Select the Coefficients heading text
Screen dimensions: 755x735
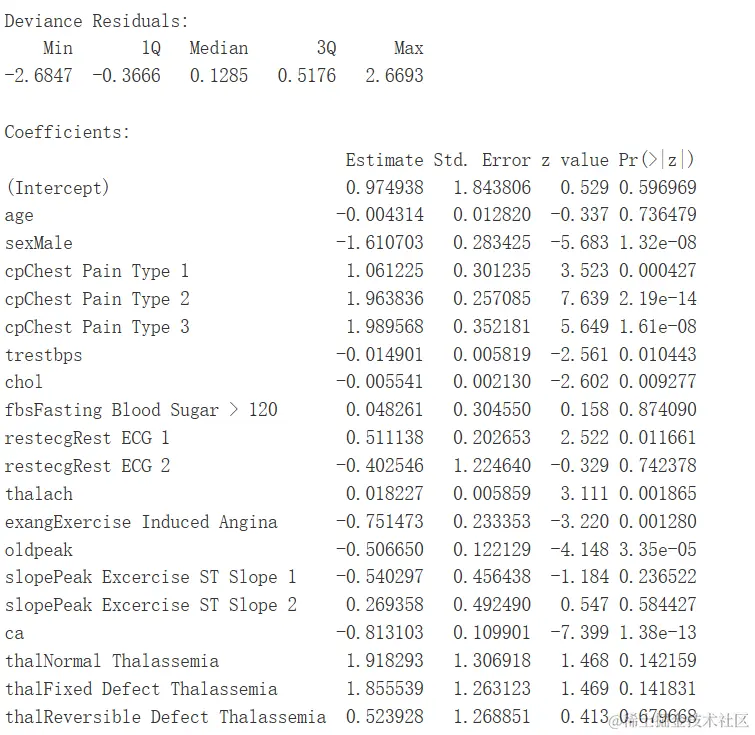point(67,132)
